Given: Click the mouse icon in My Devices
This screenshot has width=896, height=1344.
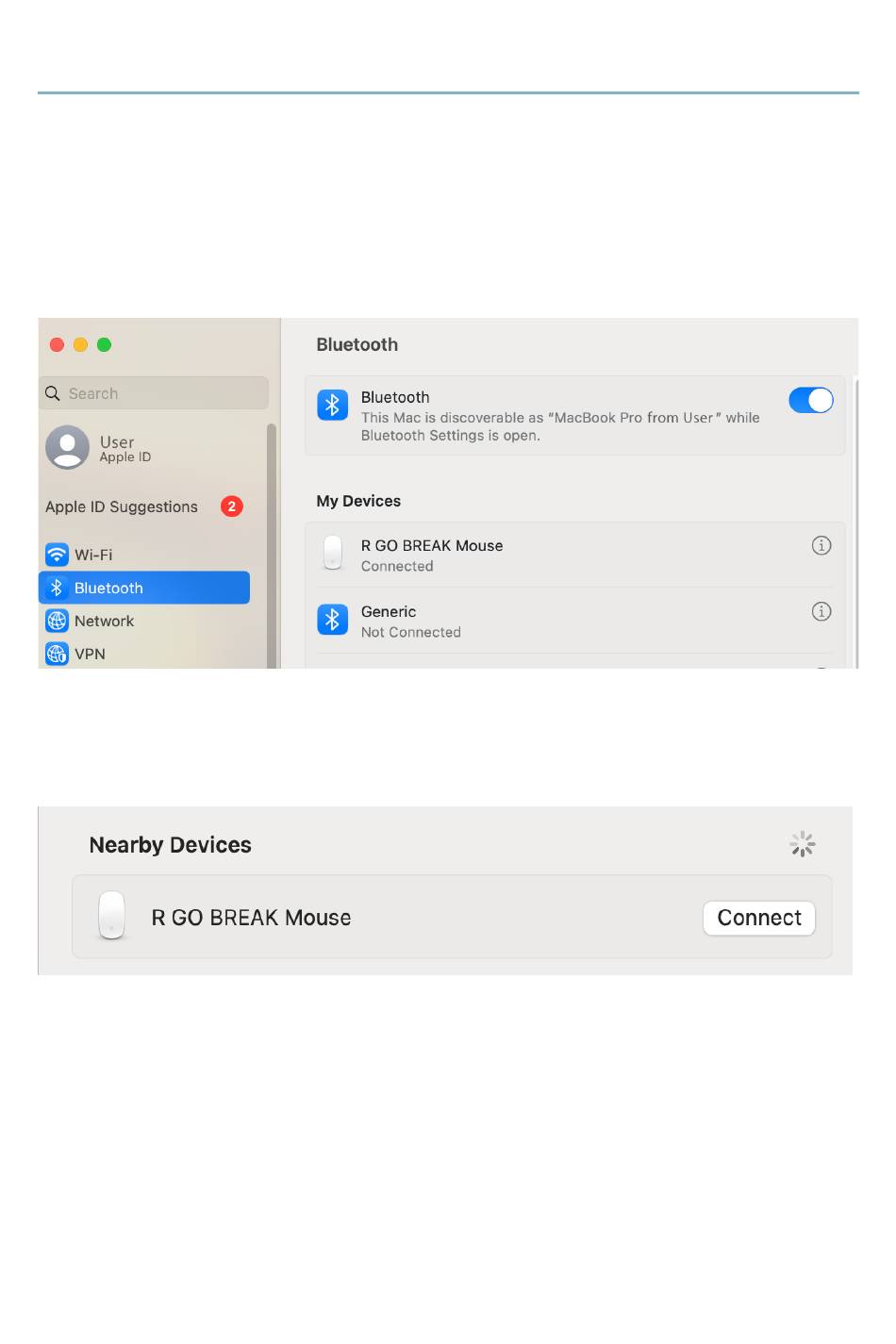Looking at the screenshot, I should pyautogui.click(x=332, y=553).
